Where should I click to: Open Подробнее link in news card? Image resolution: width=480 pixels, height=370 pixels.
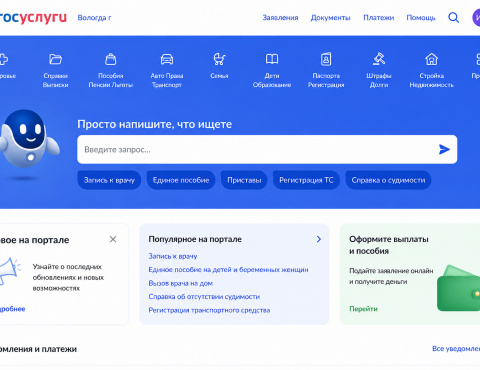[12, 309]
